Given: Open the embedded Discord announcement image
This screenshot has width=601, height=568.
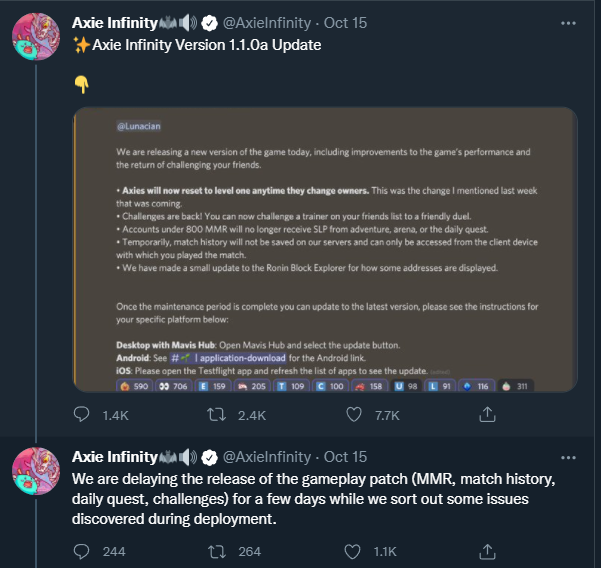Looking at the screenshot, I should point(325,250).
